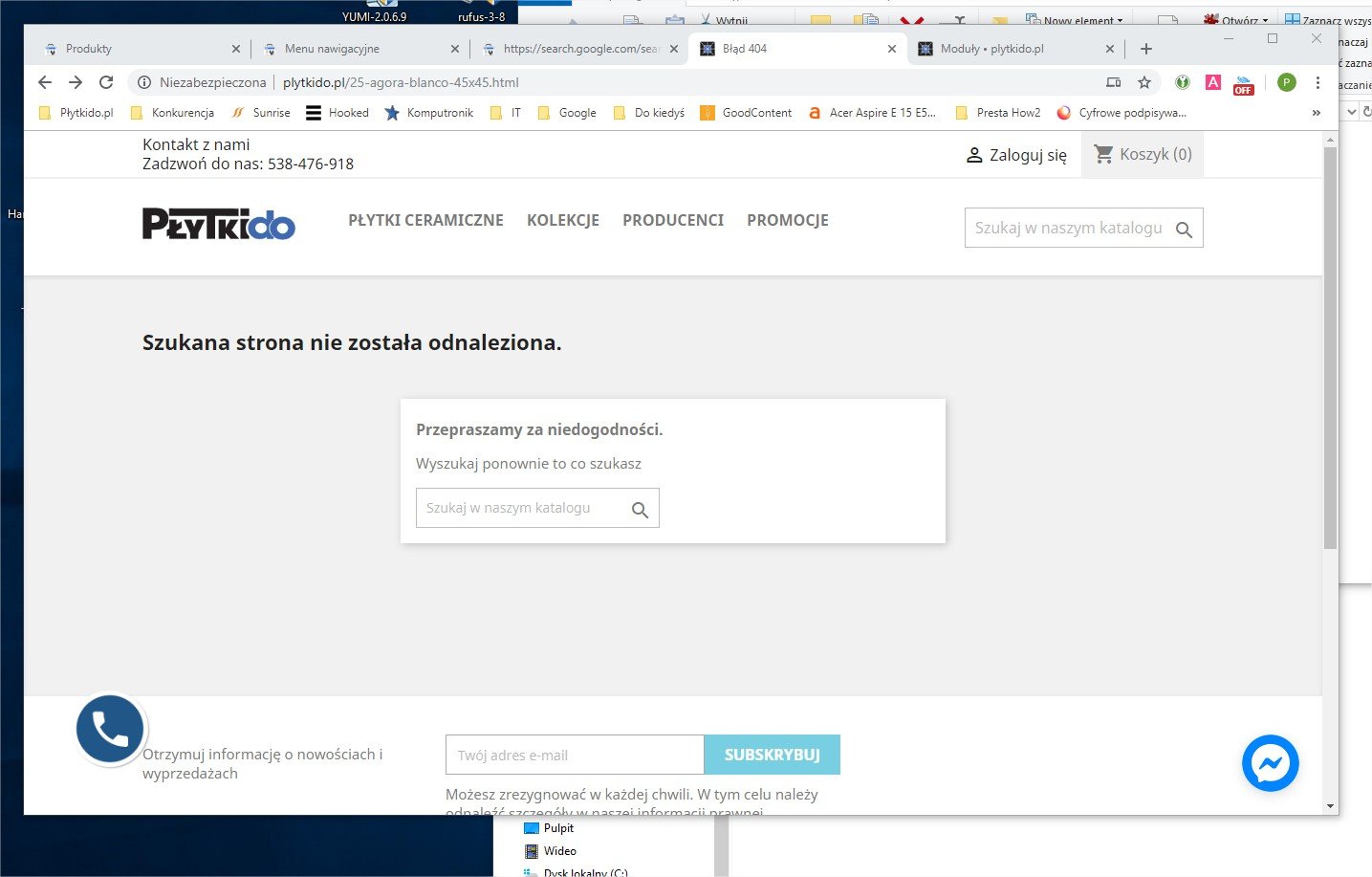Open the OFF-badged extension icon
This screenshot has height=877, width=1372.
[1244, 84]
